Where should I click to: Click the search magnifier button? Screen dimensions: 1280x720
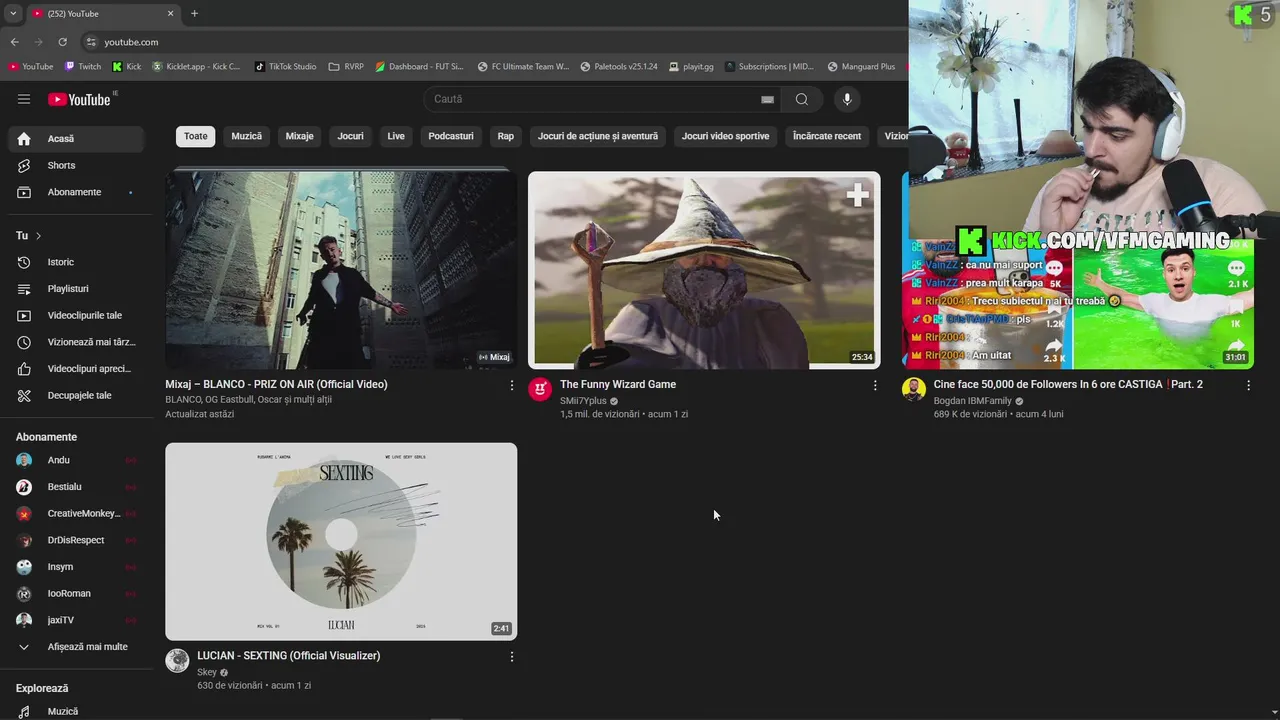point(802,99)
